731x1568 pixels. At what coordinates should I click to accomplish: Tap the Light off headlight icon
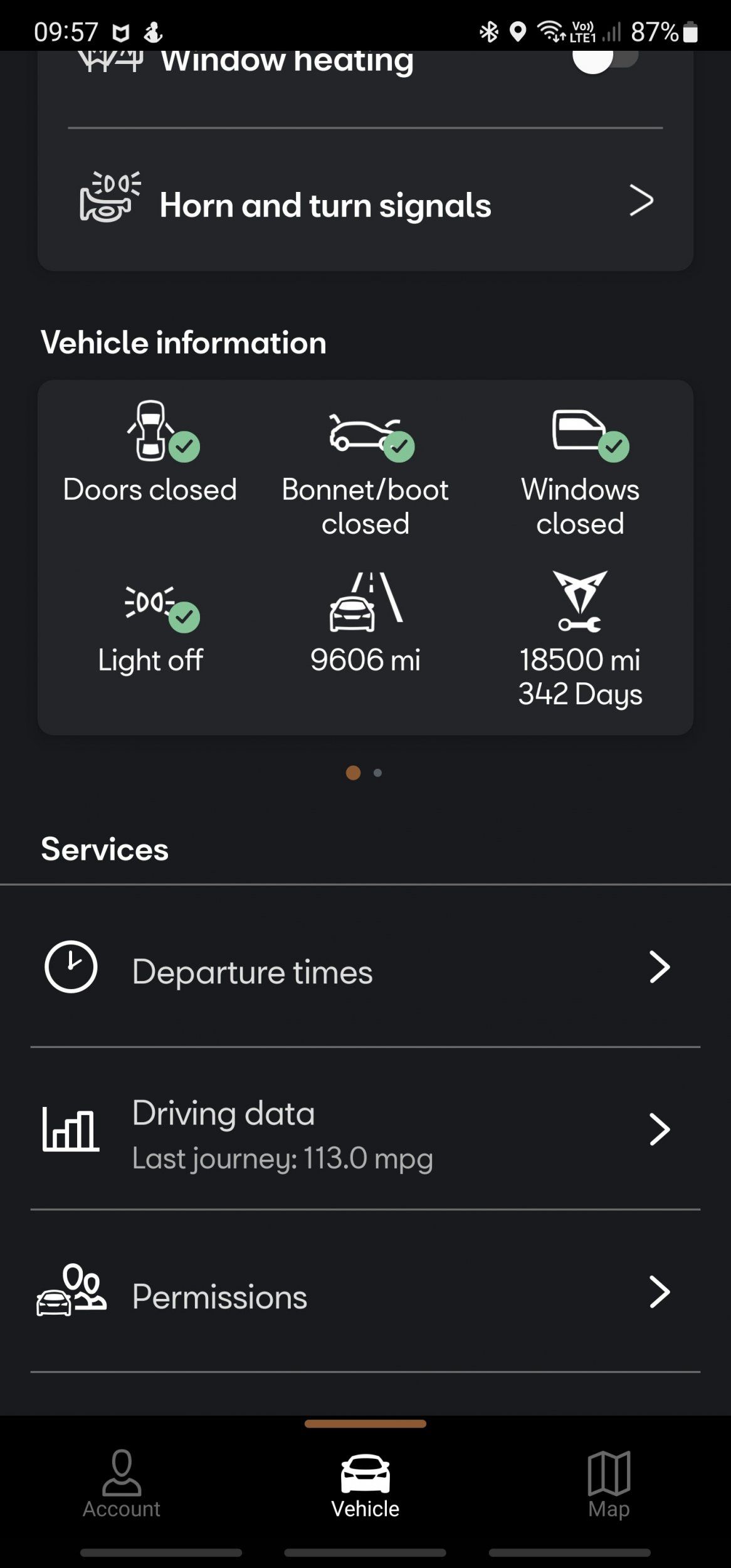150,603
